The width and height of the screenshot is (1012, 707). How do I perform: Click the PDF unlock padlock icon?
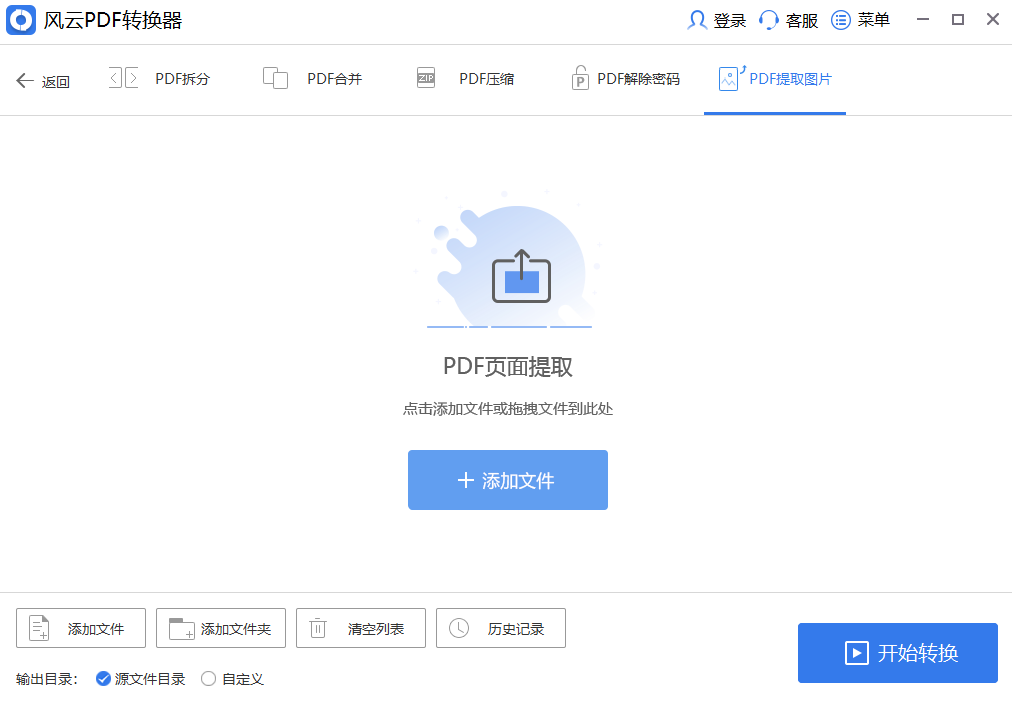point(580,77)
